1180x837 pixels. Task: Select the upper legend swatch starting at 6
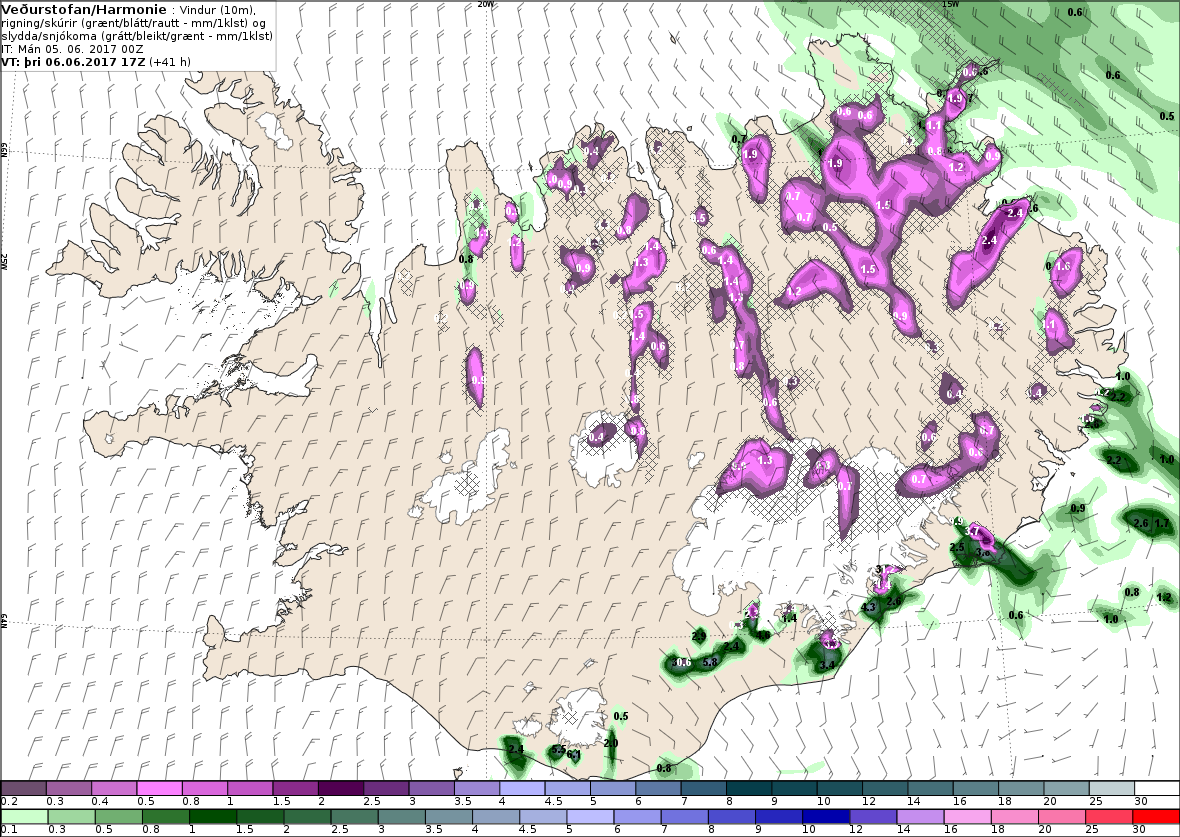tap(658, 789)
